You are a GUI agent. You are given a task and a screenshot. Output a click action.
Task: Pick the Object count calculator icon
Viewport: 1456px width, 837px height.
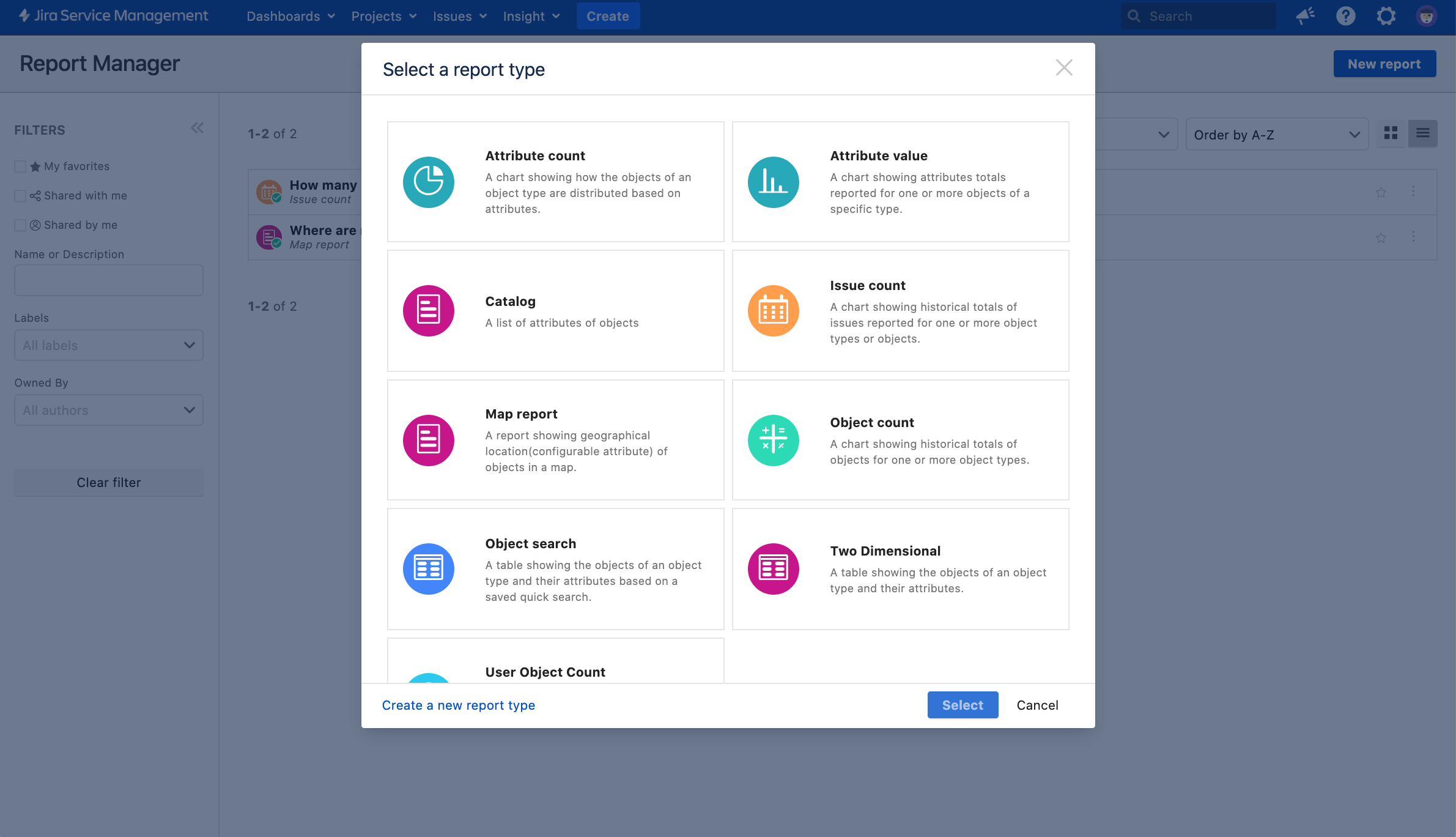point(773,441)
